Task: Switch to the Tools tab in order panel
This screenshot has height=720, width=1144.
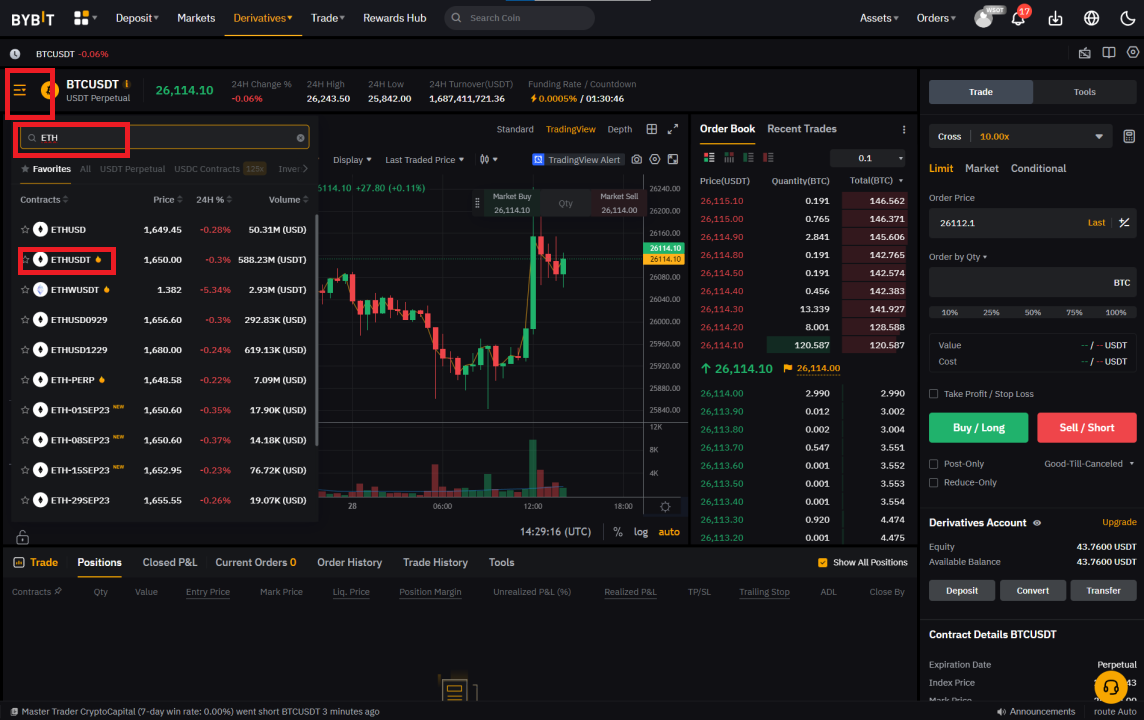Action: 1084,92
